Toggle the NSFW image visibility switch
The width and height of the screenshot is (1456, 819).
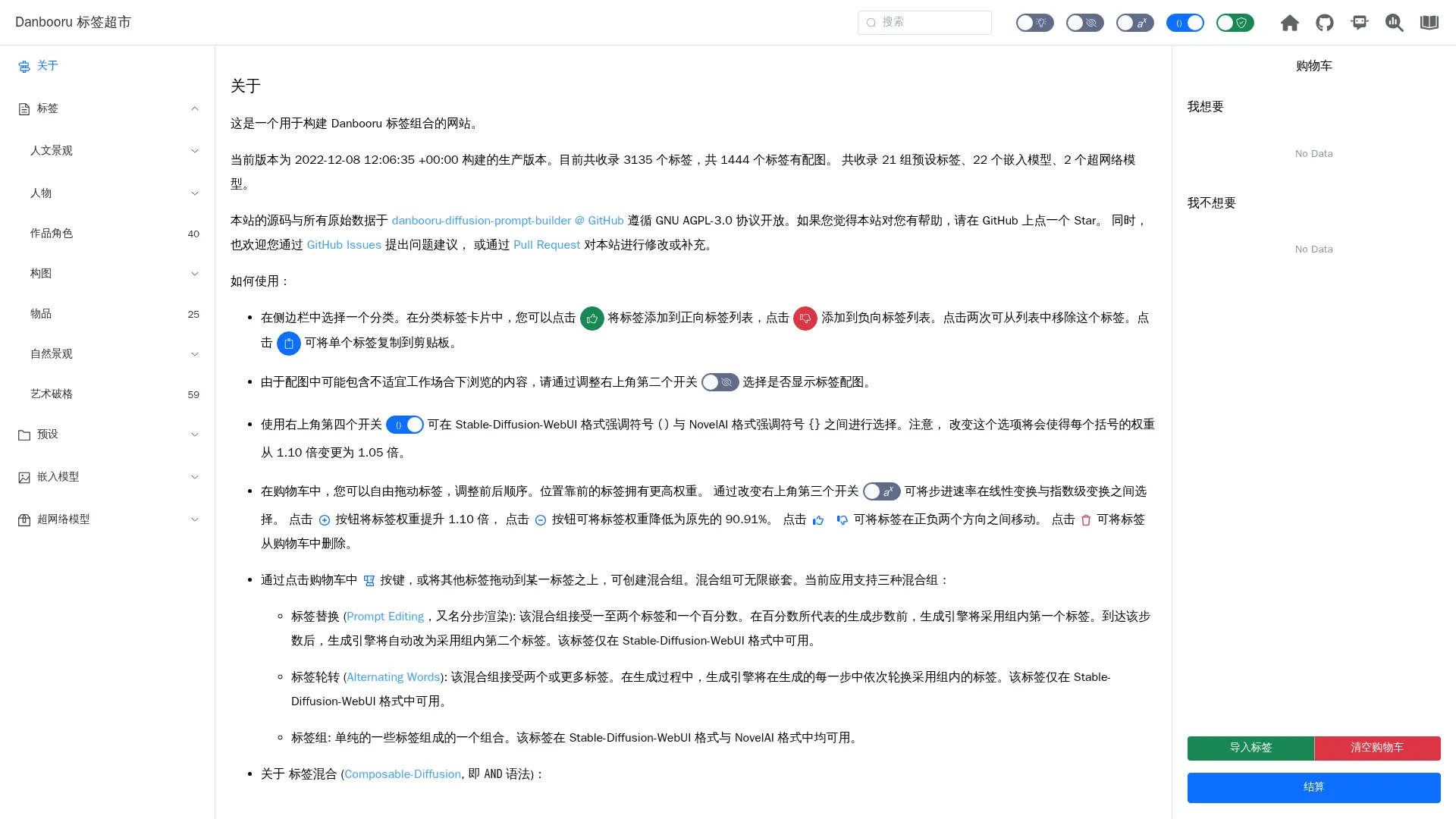(1085, 23)
